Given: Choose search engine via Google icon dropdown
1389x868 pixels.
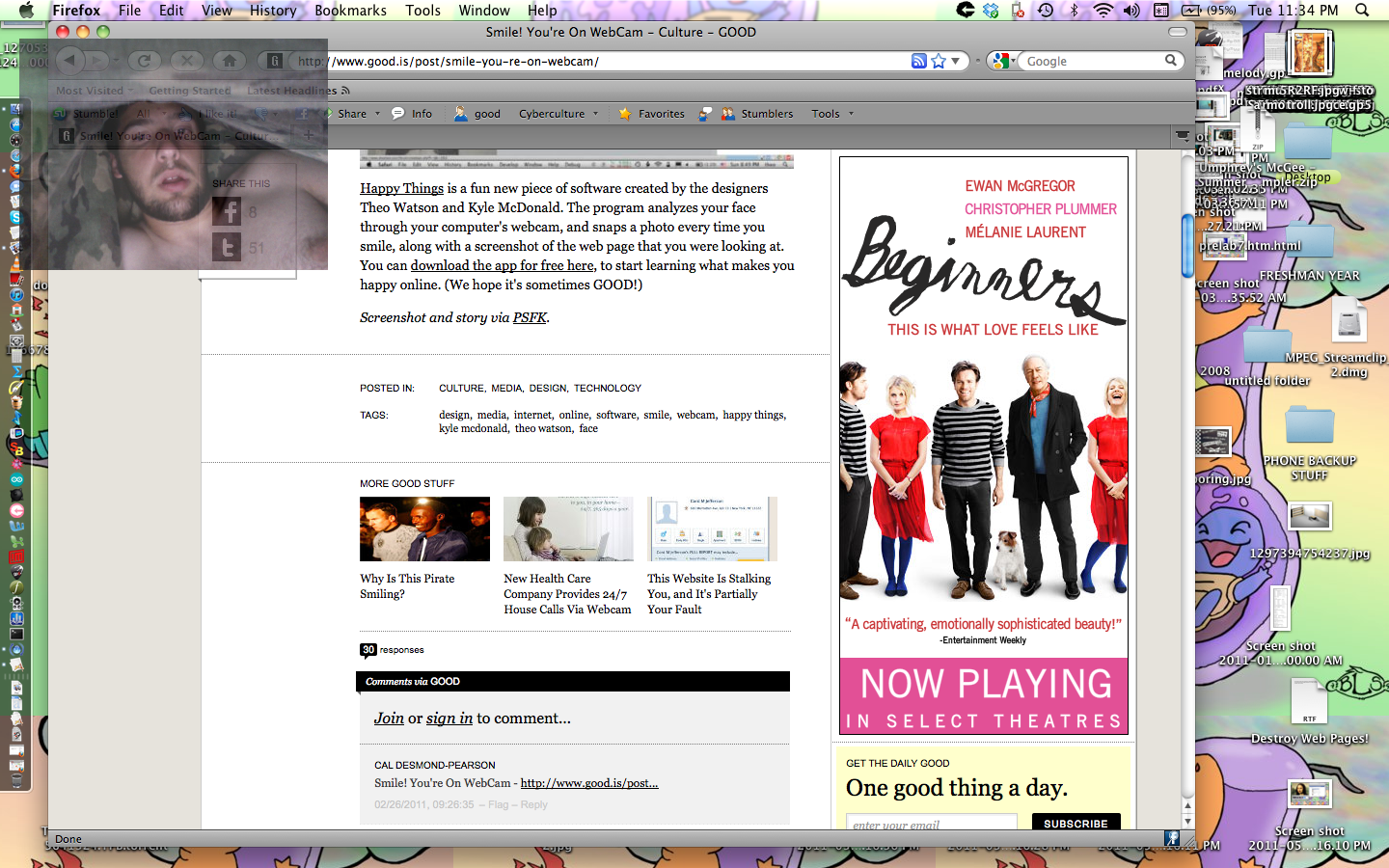Looking at the screenshot, I should point(1001,61).
